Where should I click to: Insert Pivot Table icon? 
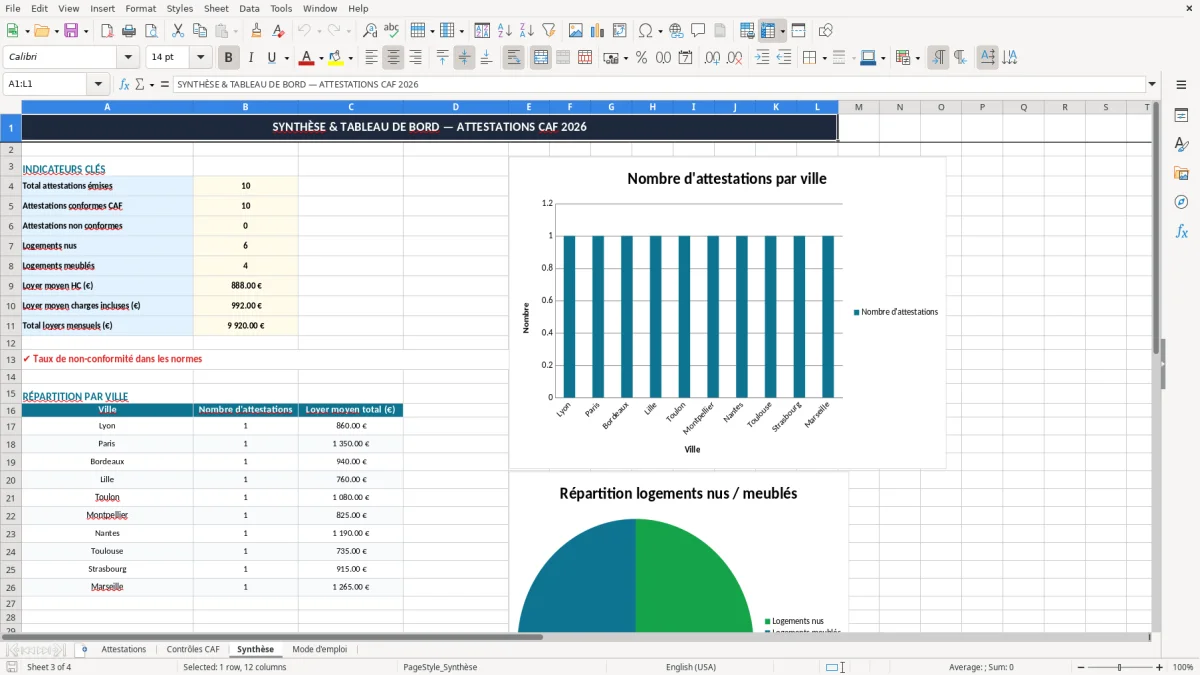coord(620,31)
